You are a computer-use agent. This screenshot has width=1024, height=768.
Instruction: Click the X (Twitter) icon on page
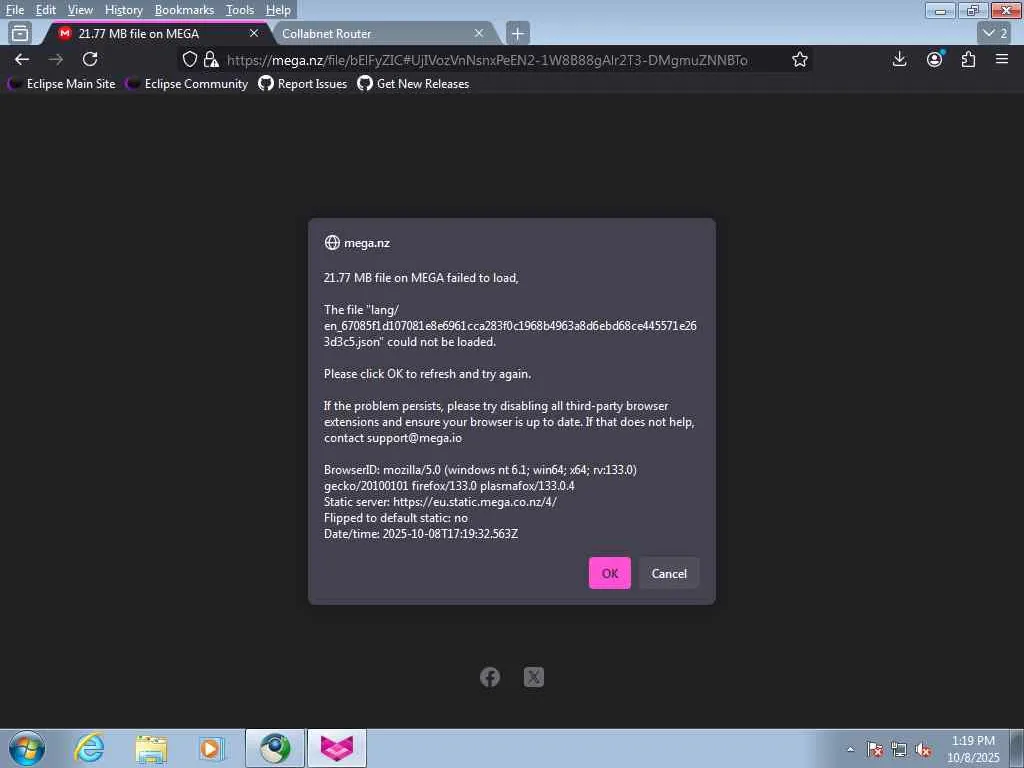tap(534, 677)
